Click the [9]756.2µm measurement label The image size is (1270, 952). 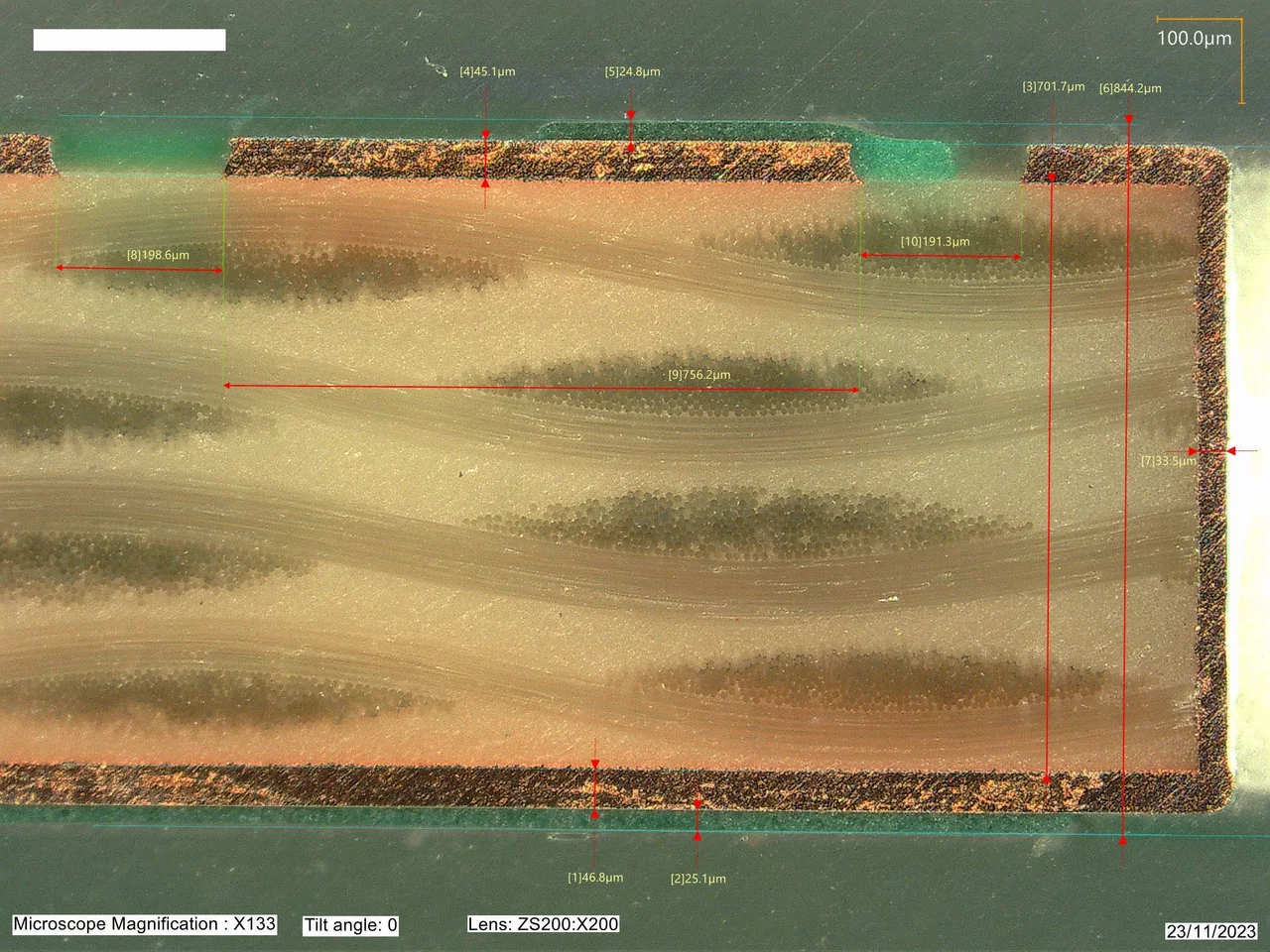pyautogui.click(x=698, y=375)
